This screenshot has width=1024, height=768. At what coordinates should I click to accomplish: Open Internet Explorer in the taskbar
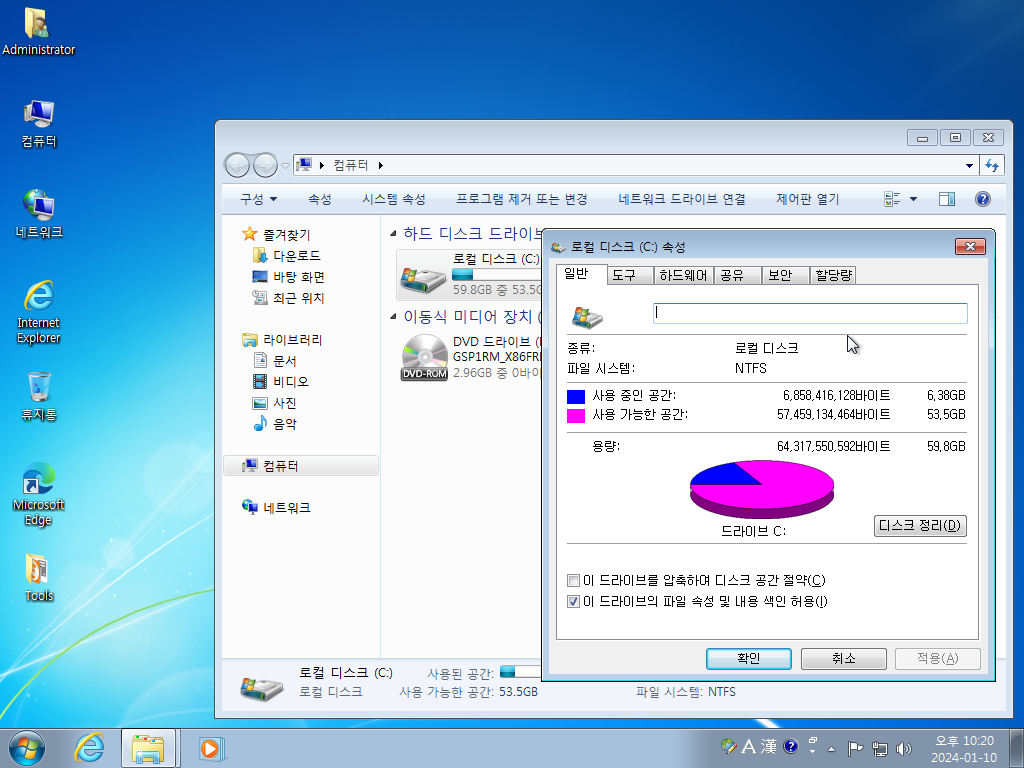[89, 748]
